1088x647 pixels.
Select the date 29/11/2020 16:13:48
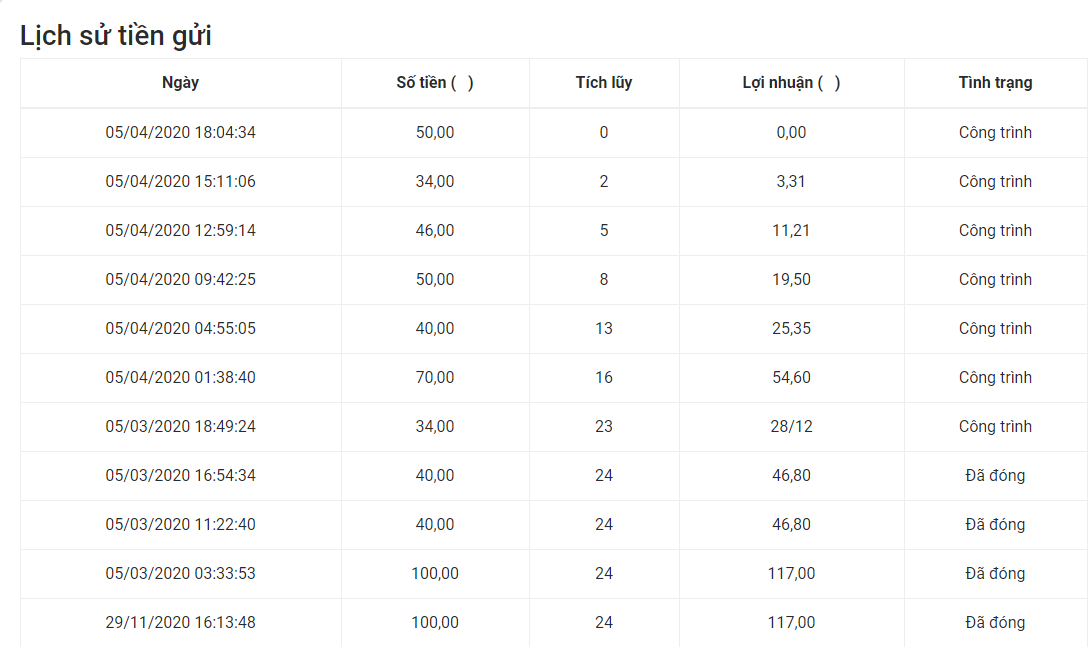180,622
